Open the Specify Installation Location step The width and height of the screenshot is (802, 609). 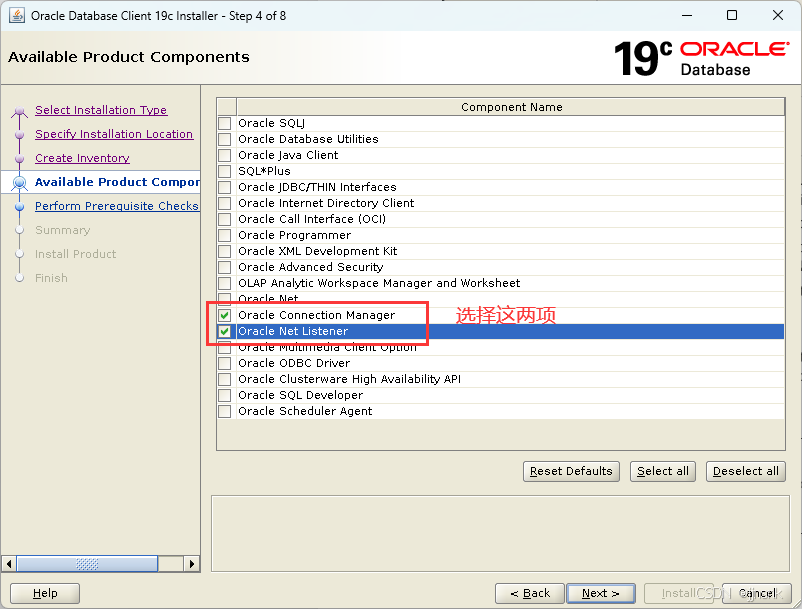114,134
